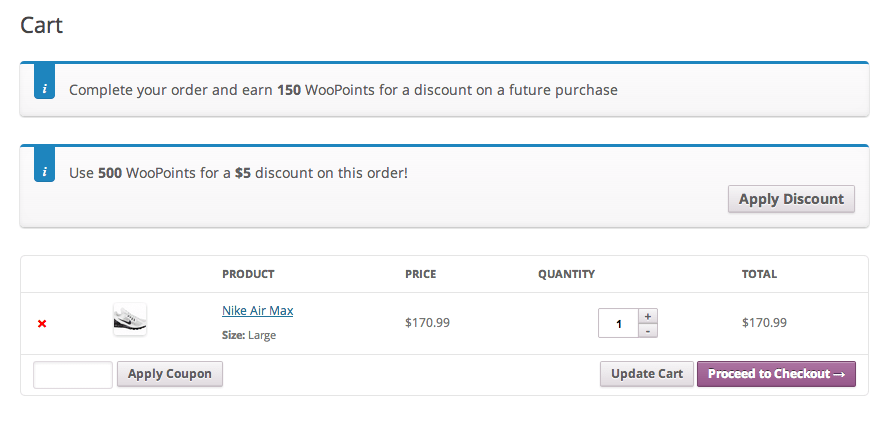Remove Nike Air Max with the red X
This screenshot has height=423, width=887.
click(42, 324)
